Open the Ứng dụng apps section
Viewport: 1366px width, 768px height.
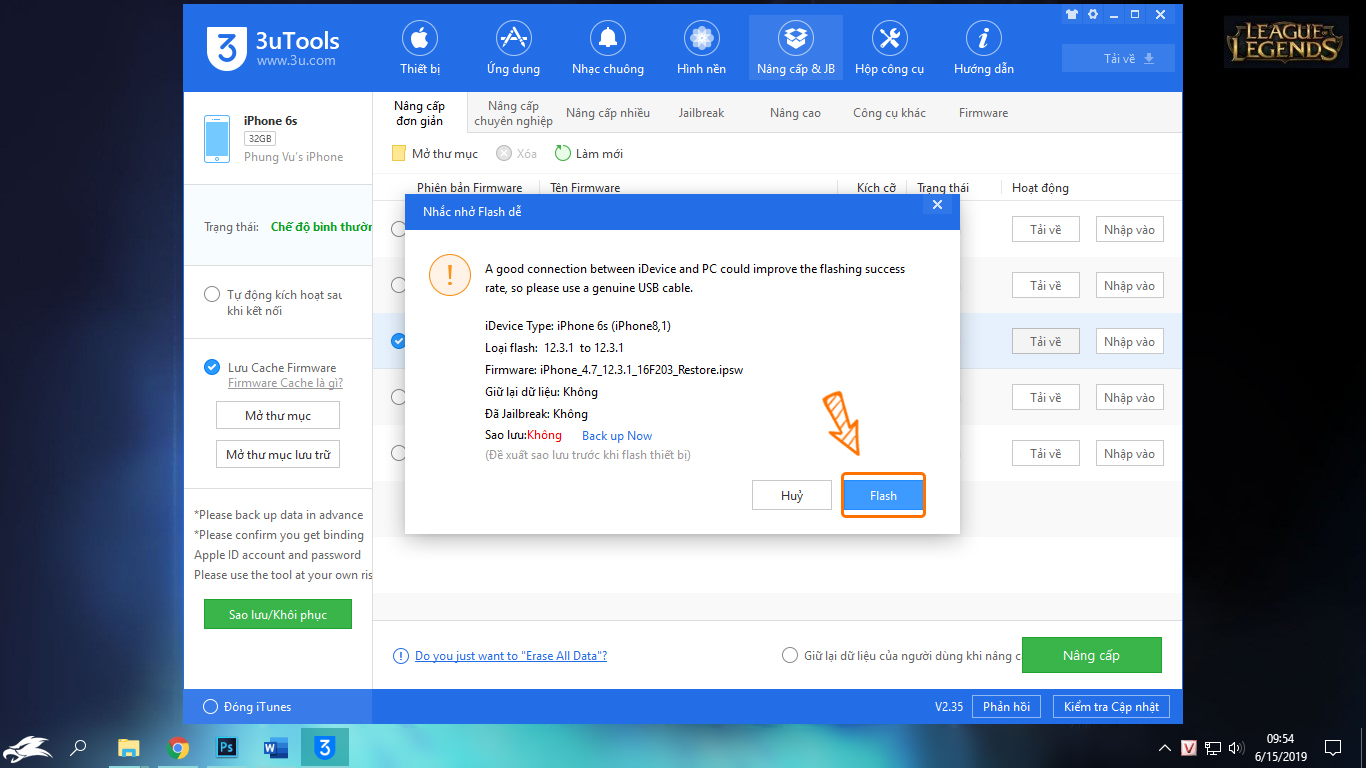click(x=513, y=49)
